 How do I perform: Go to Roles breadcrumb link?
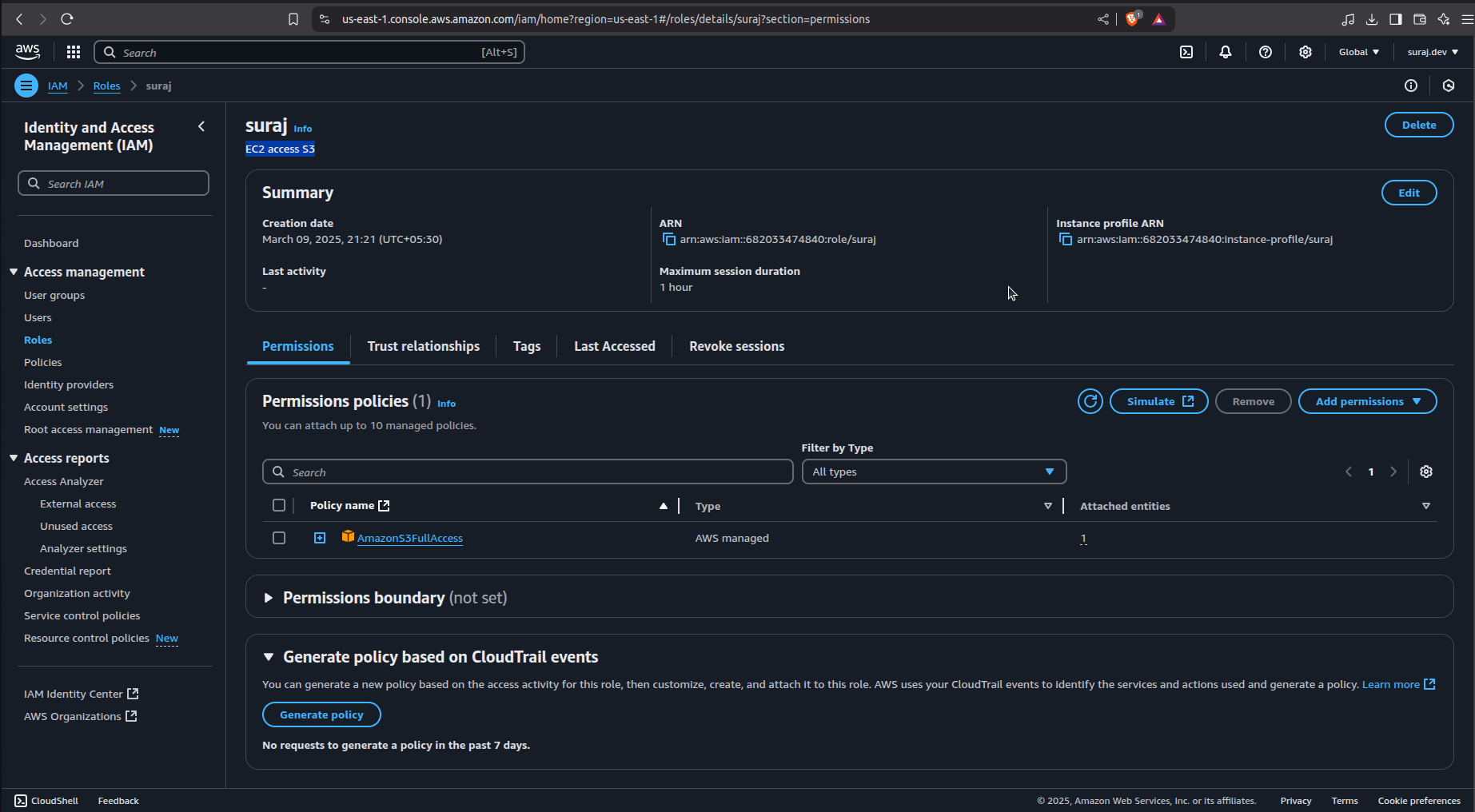(106, 86)
